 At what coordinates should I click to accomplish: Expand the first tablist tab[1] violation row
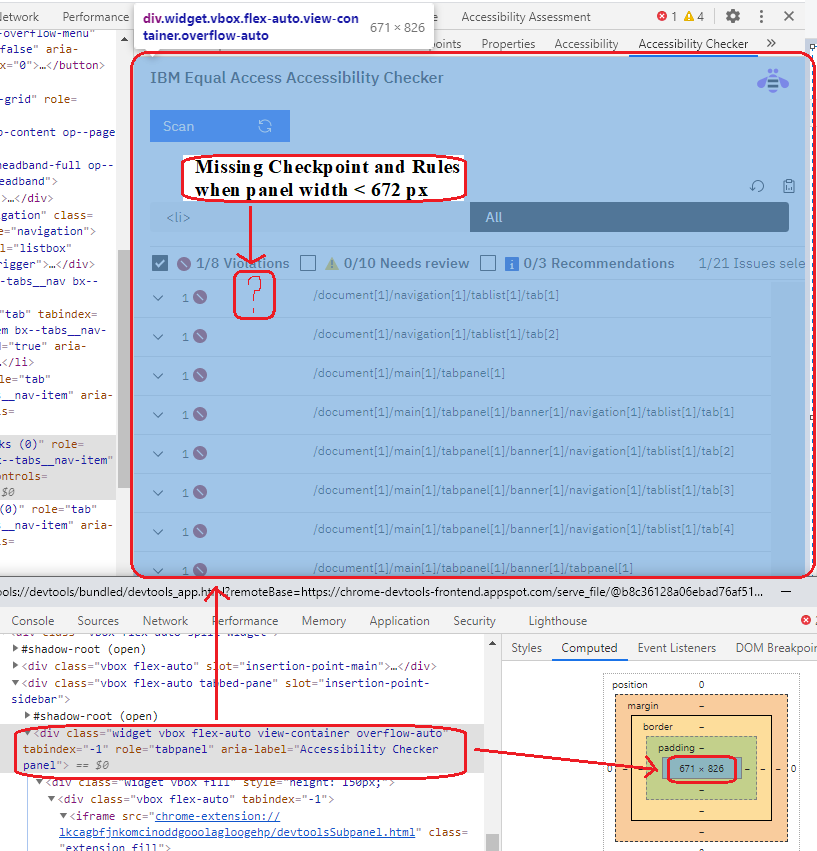point(157,297)
